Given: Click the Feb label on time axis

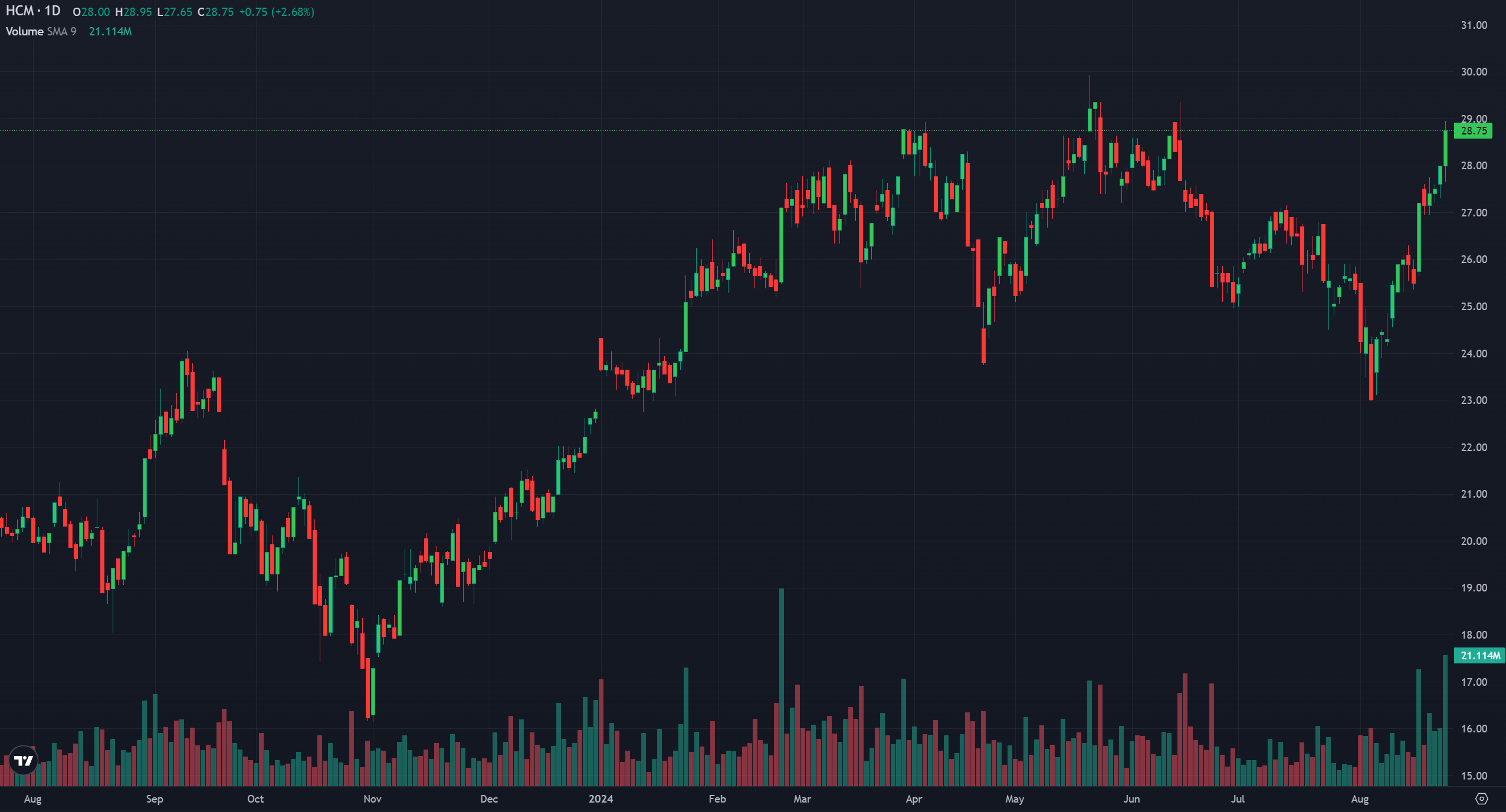Looking at the screenshot, I should (717, 799).
